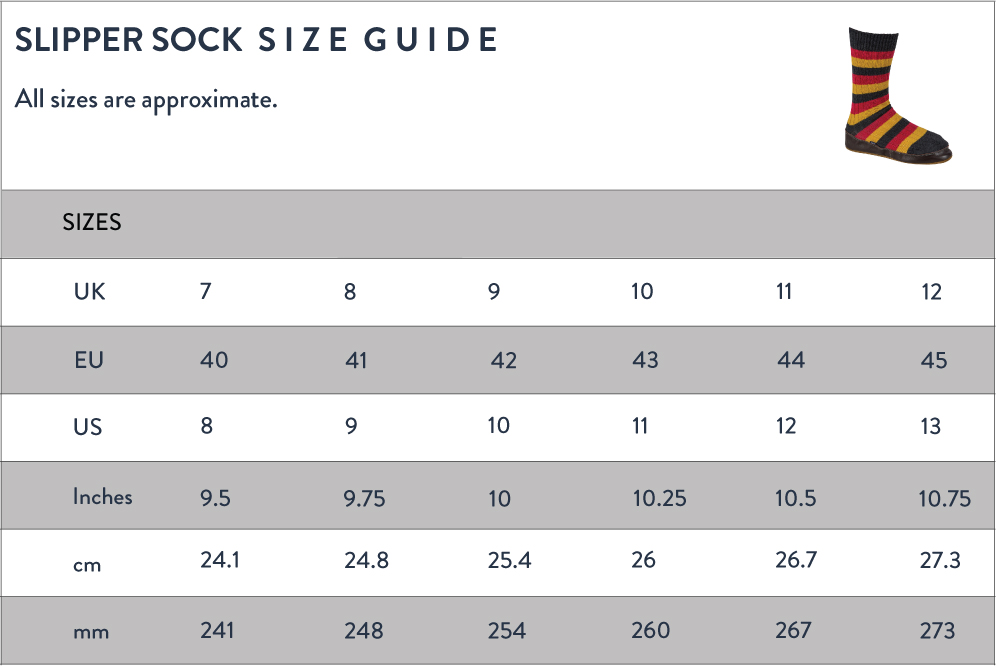Viewport: 996px width, 666px height.
Task: Click the 24.8 cm value
Action: (367, 560)
